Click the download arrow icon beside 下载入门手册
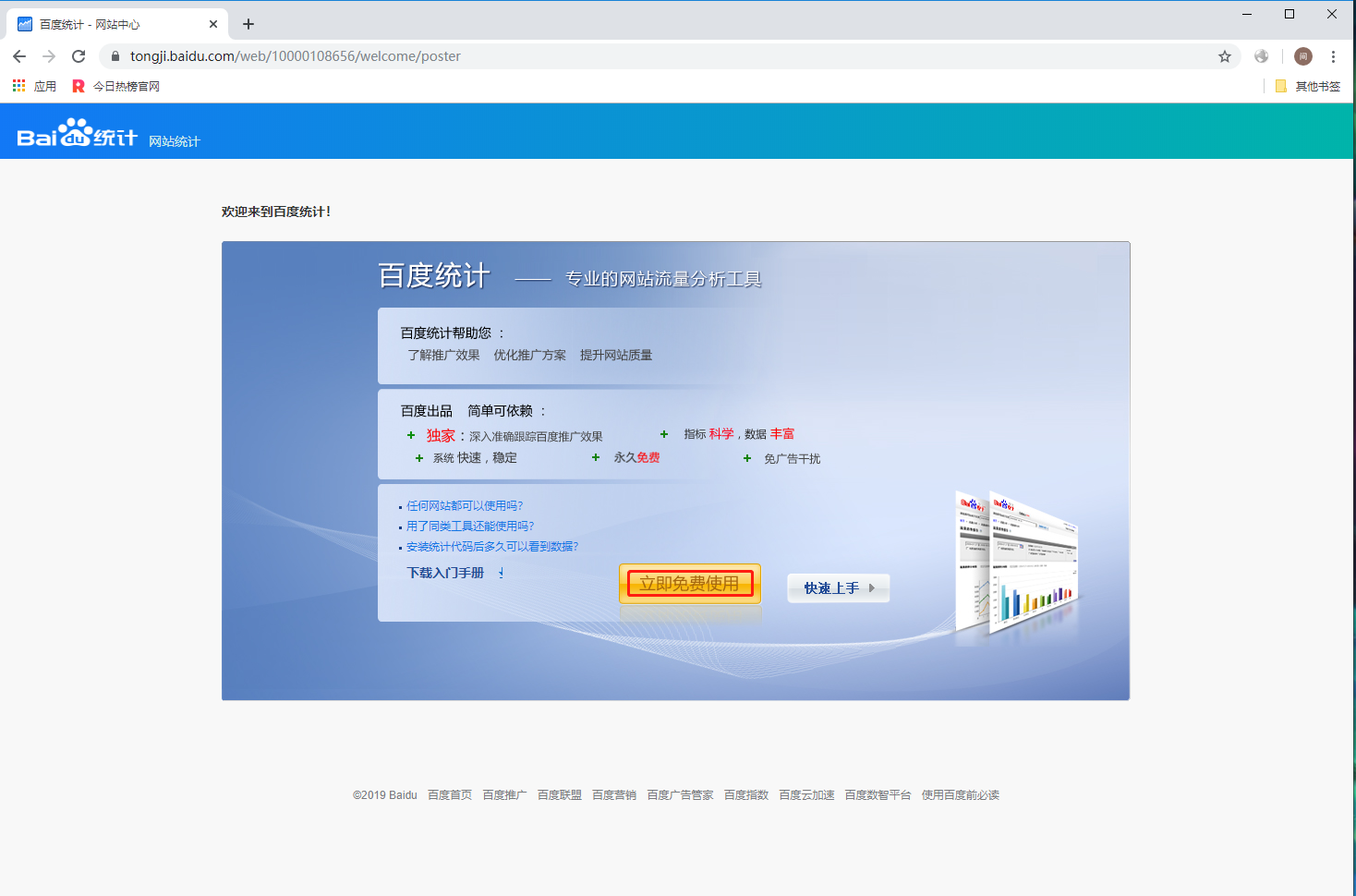The height and width of the screenshot is (896, 1356). pyautogui.click(x=501, y=573)
